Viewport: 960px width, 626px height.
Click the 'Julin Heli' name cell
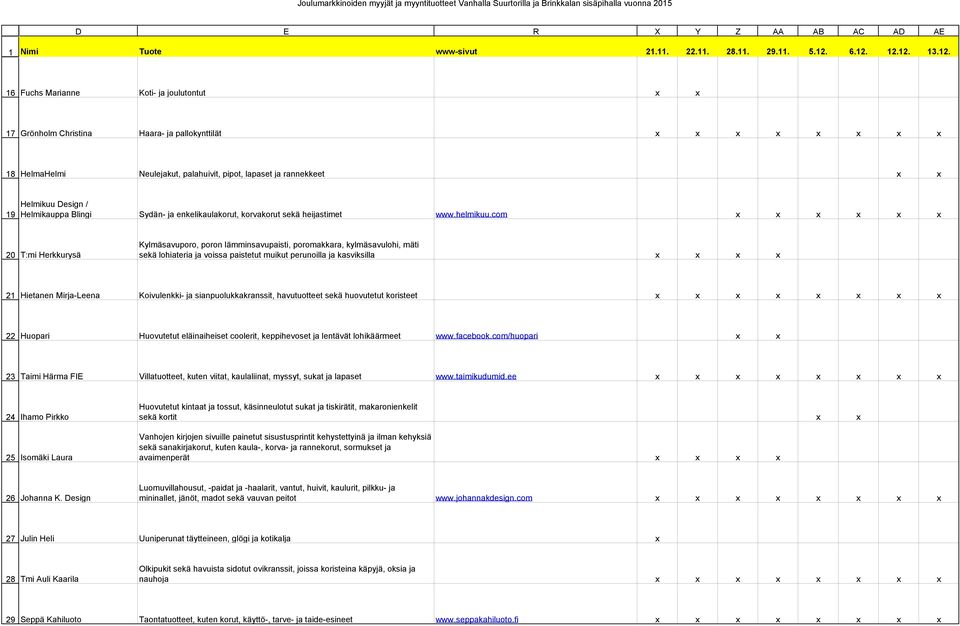pos(78,523)
